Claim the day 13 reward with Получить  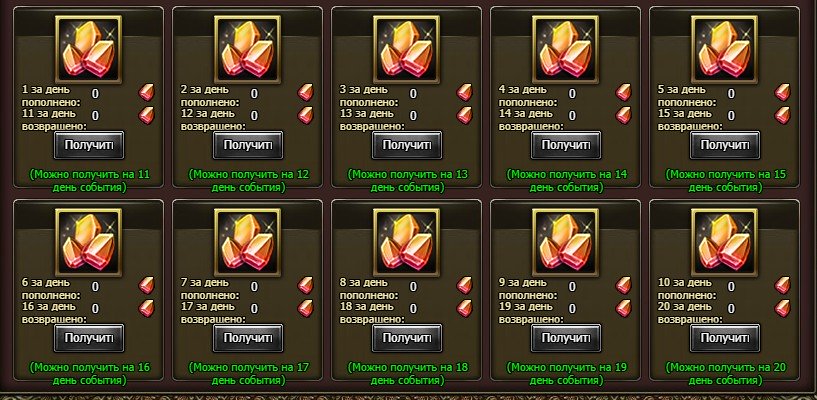407,145
